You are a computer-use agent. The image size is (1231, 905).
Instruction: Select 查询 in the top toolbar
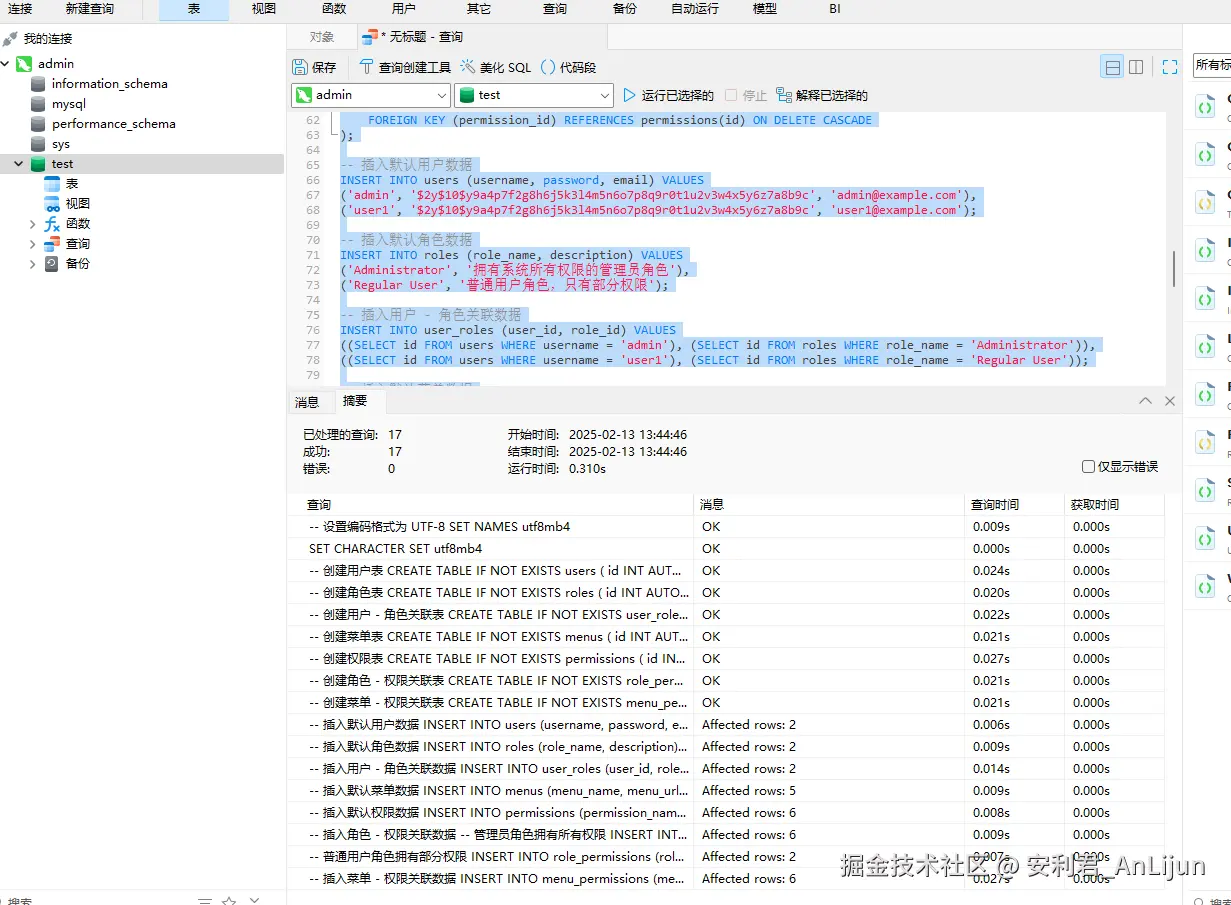pos(555,9)
